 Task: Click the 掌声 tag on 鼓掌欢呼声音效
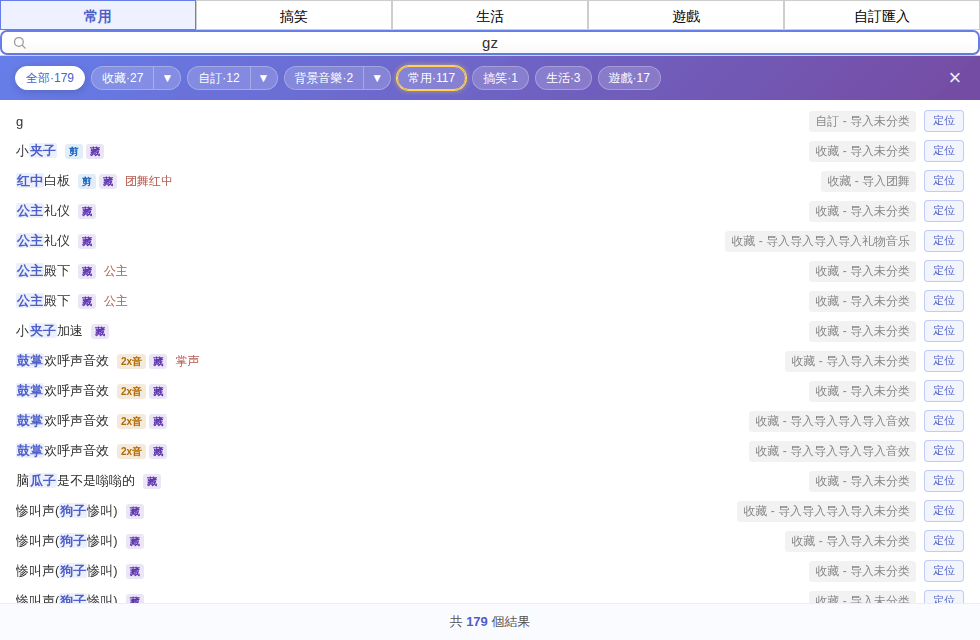point(188,361)
